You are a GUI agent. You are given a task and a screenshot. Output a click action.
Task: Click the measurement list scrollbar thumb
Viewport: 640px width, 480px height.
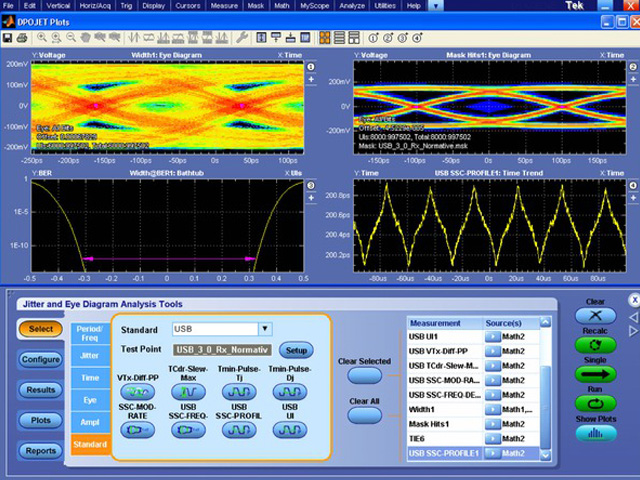tap(546, 407)
